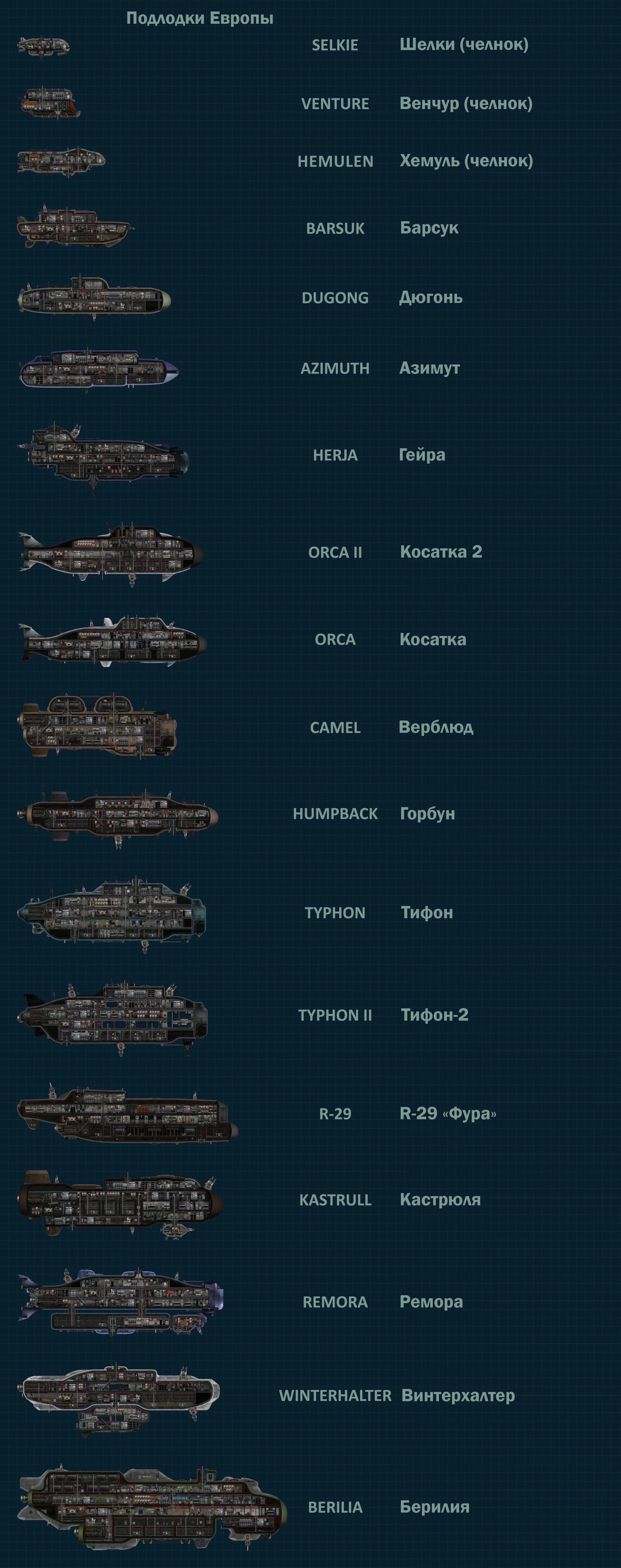Click the TYPHON II name label
621x1568 pixels.
click(335, 1015)
